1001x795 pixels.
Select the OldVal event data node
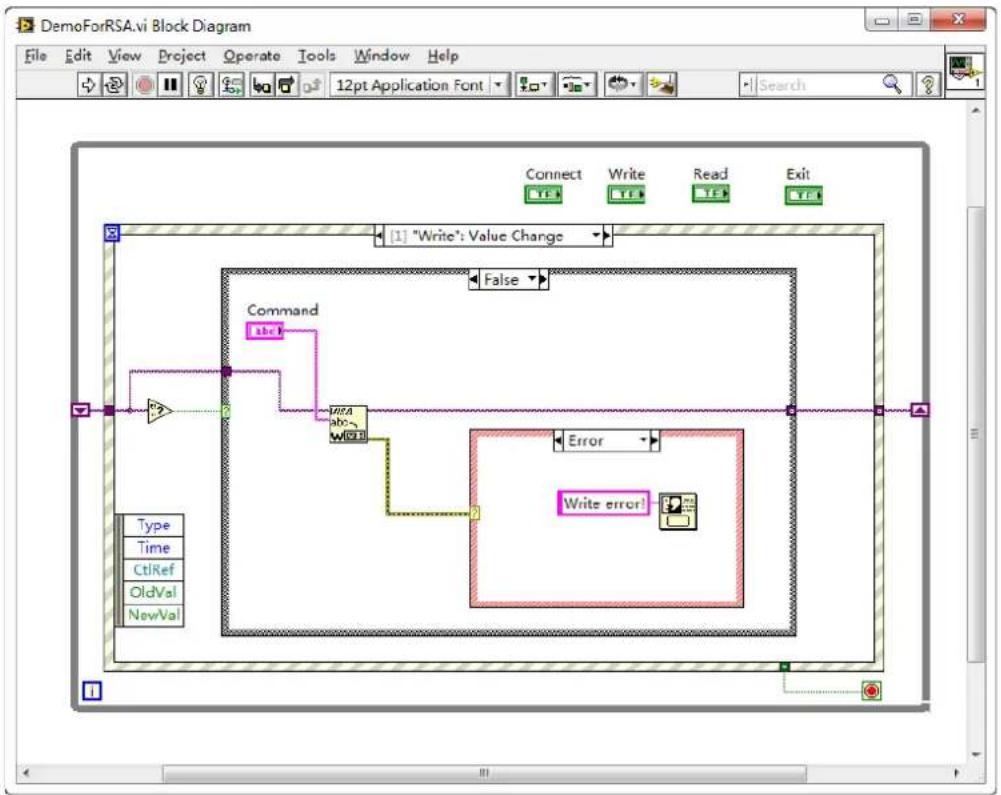tap(153, 593)
